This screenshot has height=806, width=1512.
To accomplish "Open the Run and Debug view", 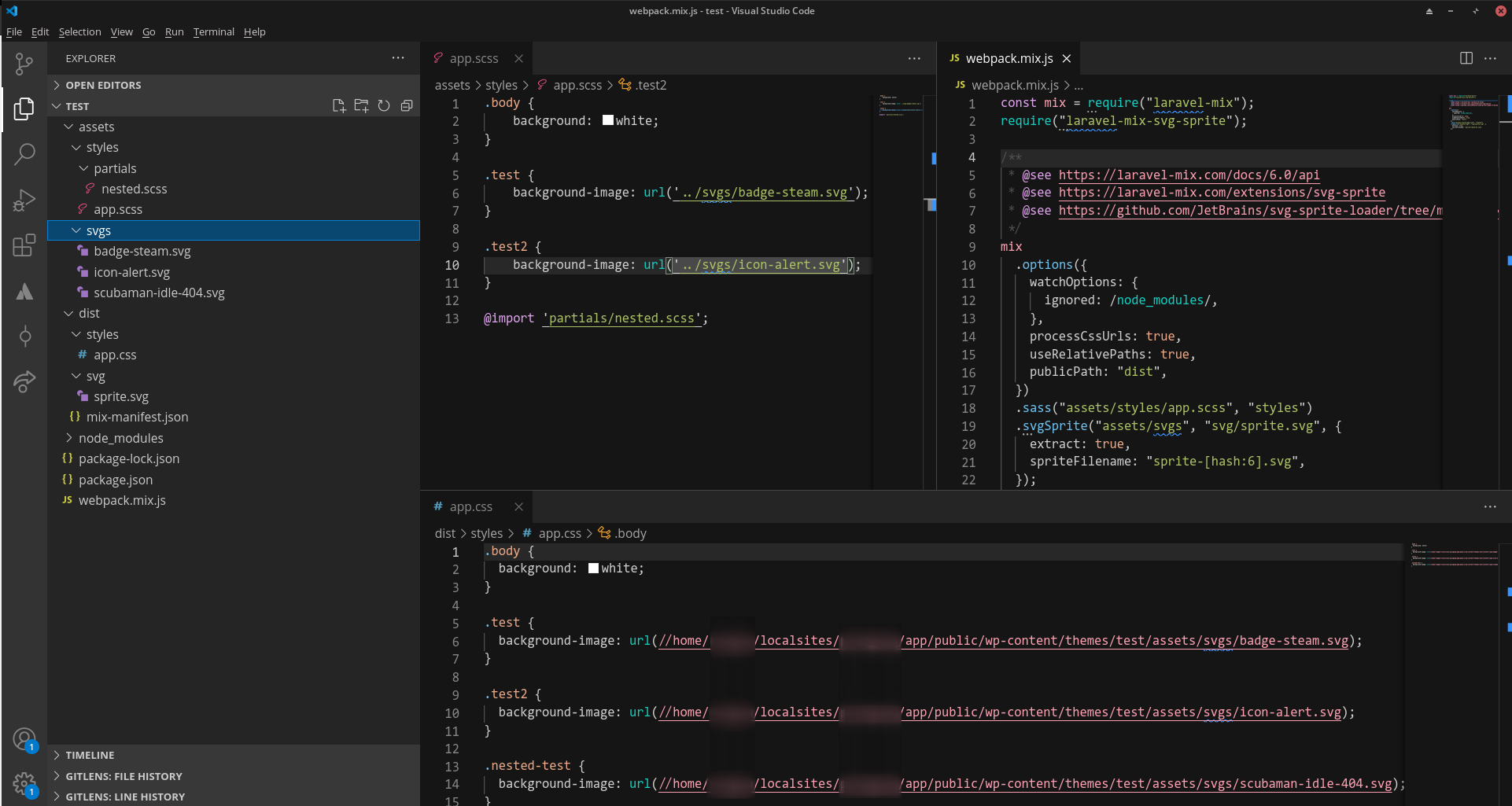I will coord(24,200).
